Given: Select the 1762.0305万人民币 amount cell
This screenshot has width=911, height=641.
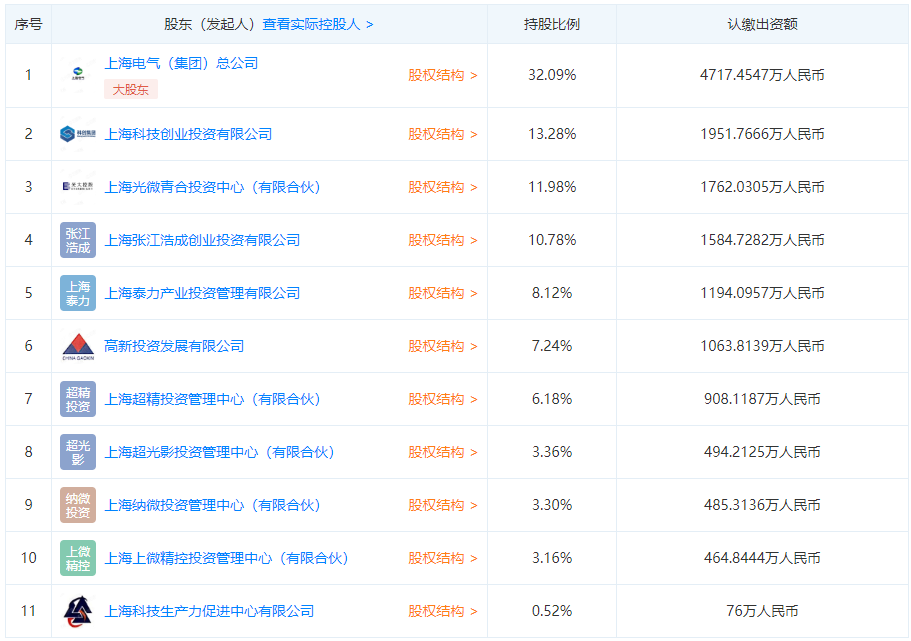Looking at the screenshot, I should click(x=762, y=187).
